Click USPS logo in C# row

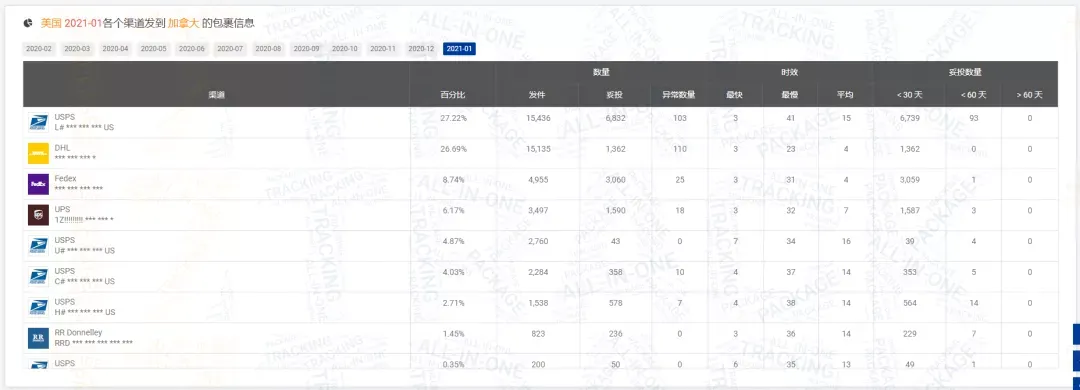click(39, 276)
